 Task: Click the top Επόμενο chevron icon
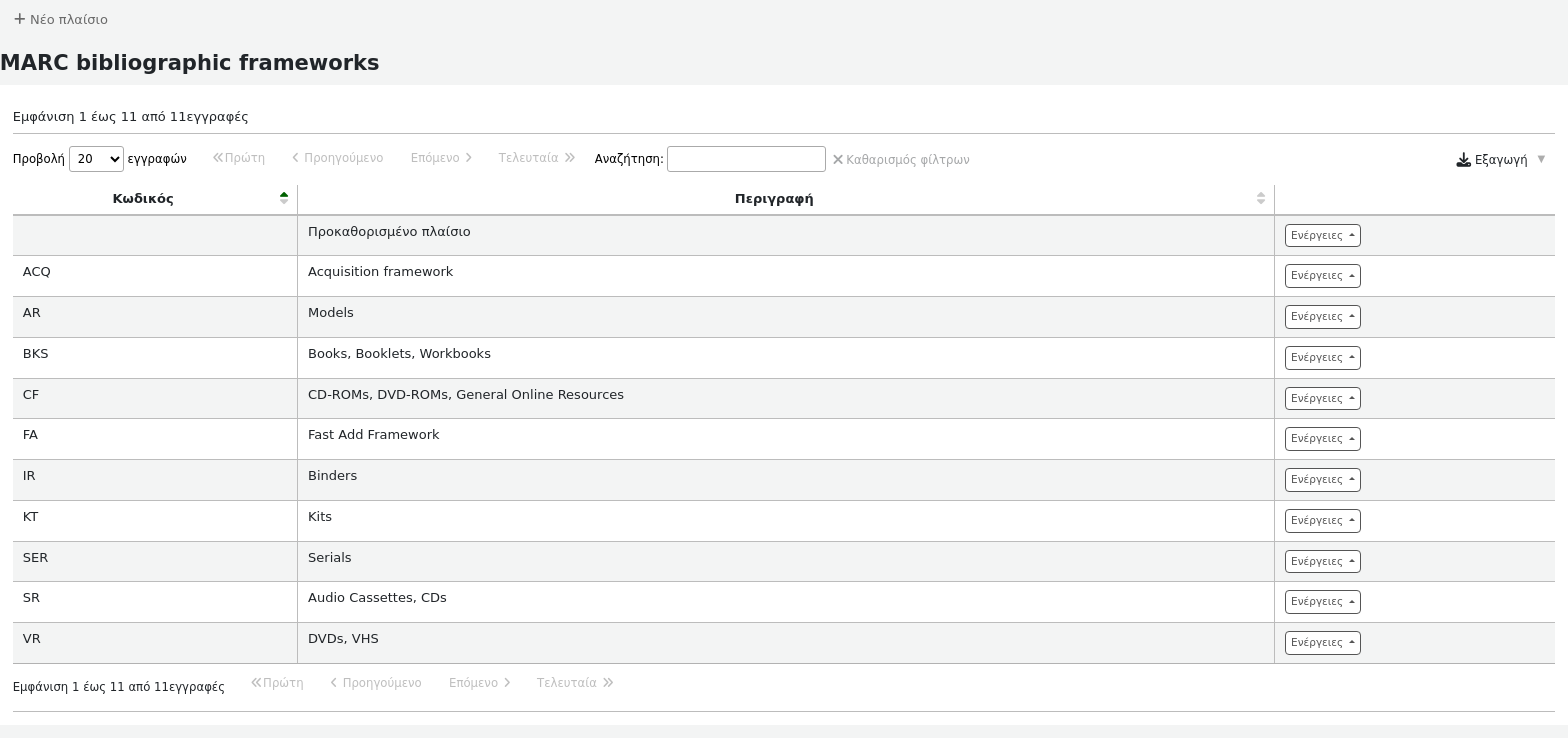(x=469, y=158)
